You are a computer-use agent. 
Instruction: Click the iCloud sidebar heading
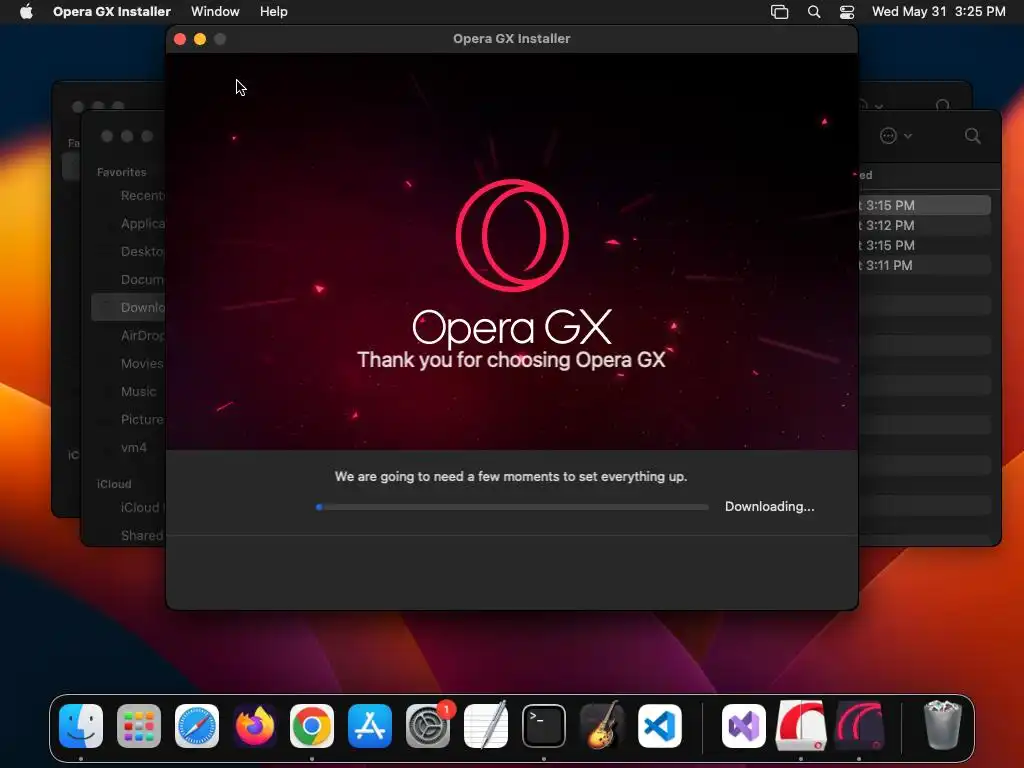tap(114, 484)
